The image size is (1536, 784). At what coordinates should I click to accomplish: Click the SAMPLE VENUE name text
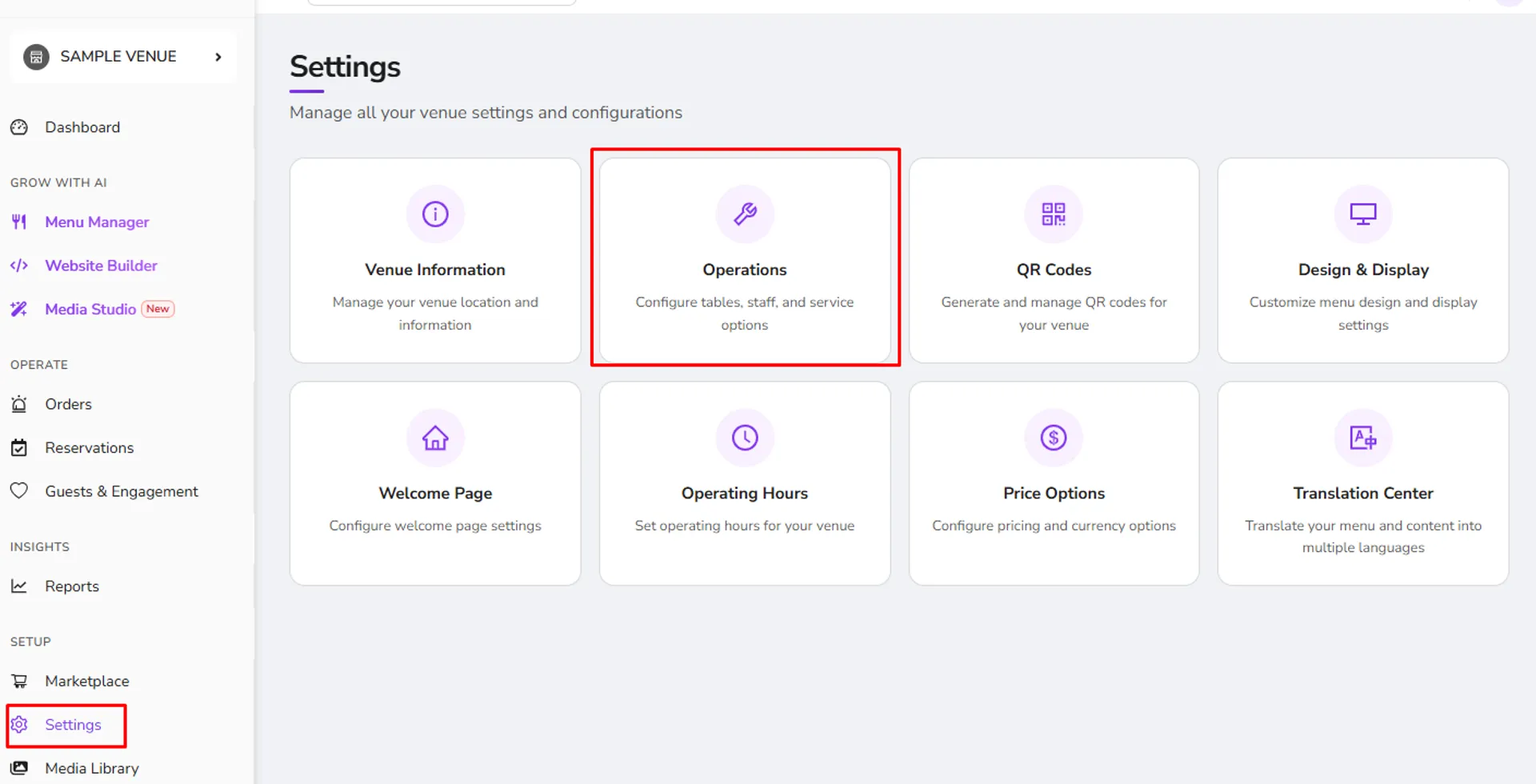click(118, 57)
